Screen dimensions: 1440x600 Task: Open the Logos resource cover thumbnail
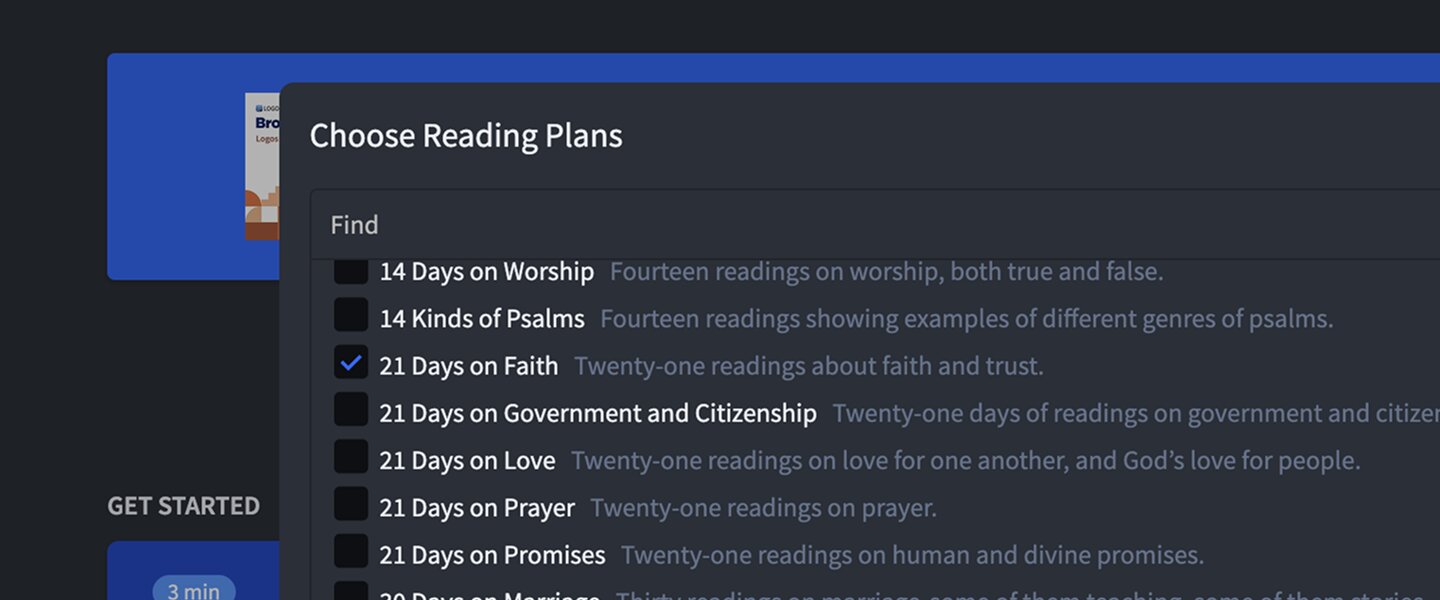tap(264, 165)
